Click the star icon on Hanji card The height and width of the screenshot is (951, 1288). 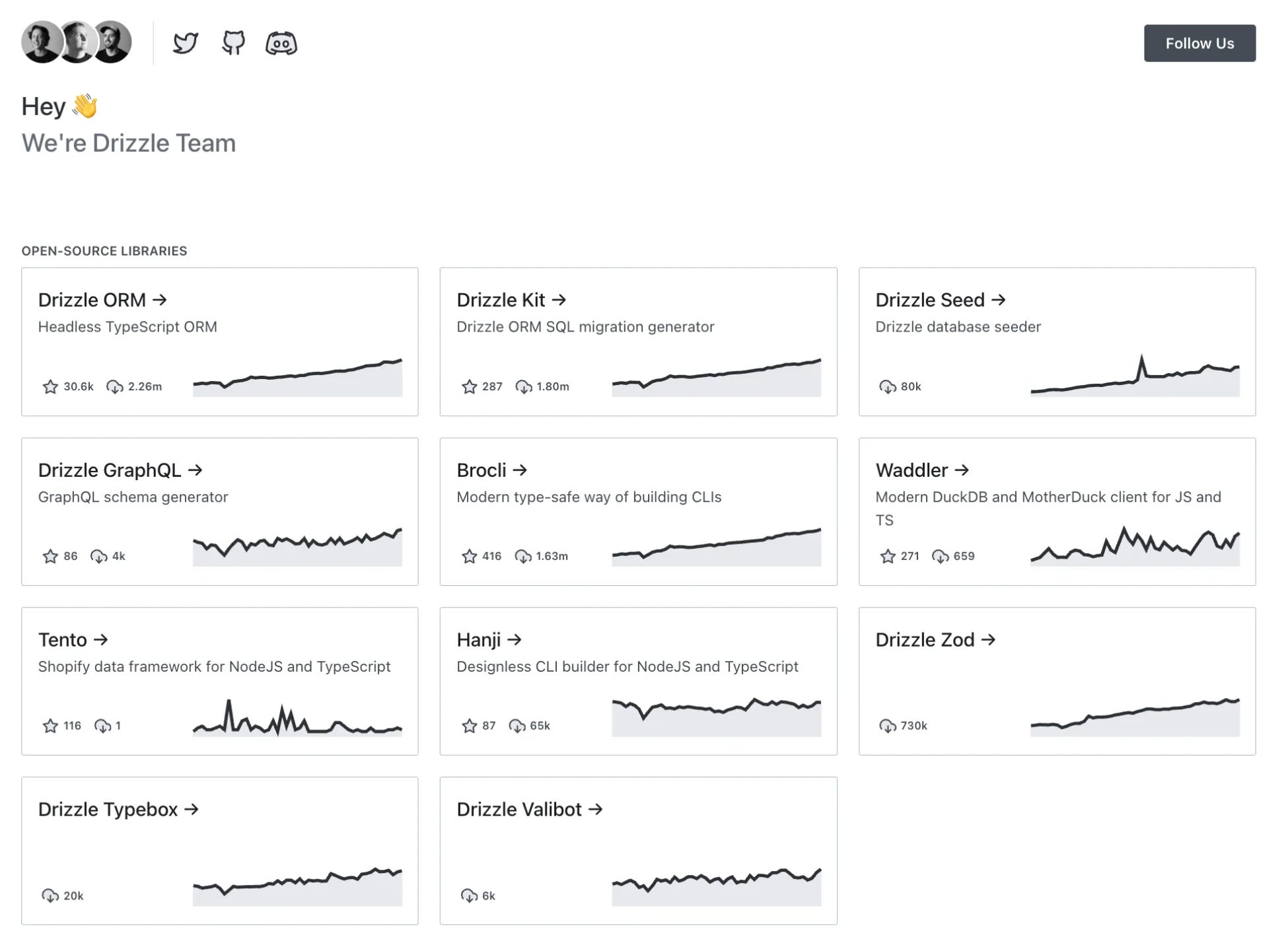(469, 726)
